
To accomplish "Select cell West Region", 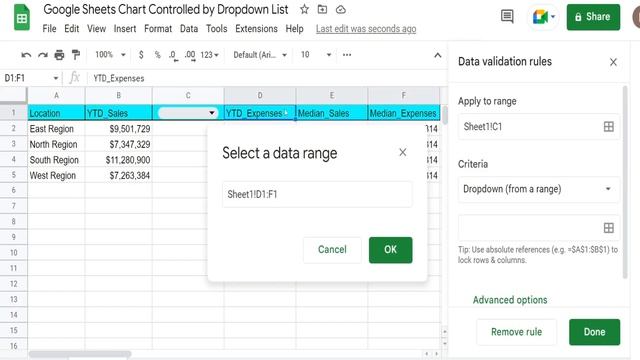I will pos(56,175).
